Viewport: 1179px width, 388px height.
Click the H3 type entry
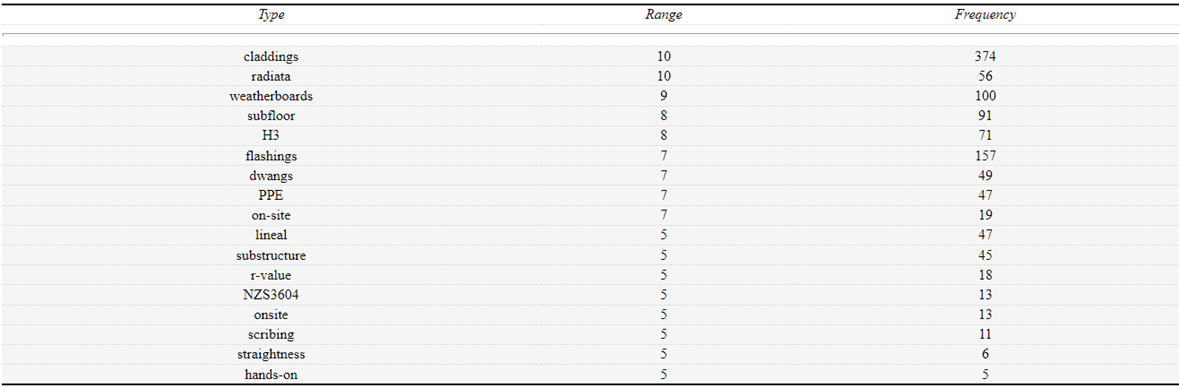[271, 135]
